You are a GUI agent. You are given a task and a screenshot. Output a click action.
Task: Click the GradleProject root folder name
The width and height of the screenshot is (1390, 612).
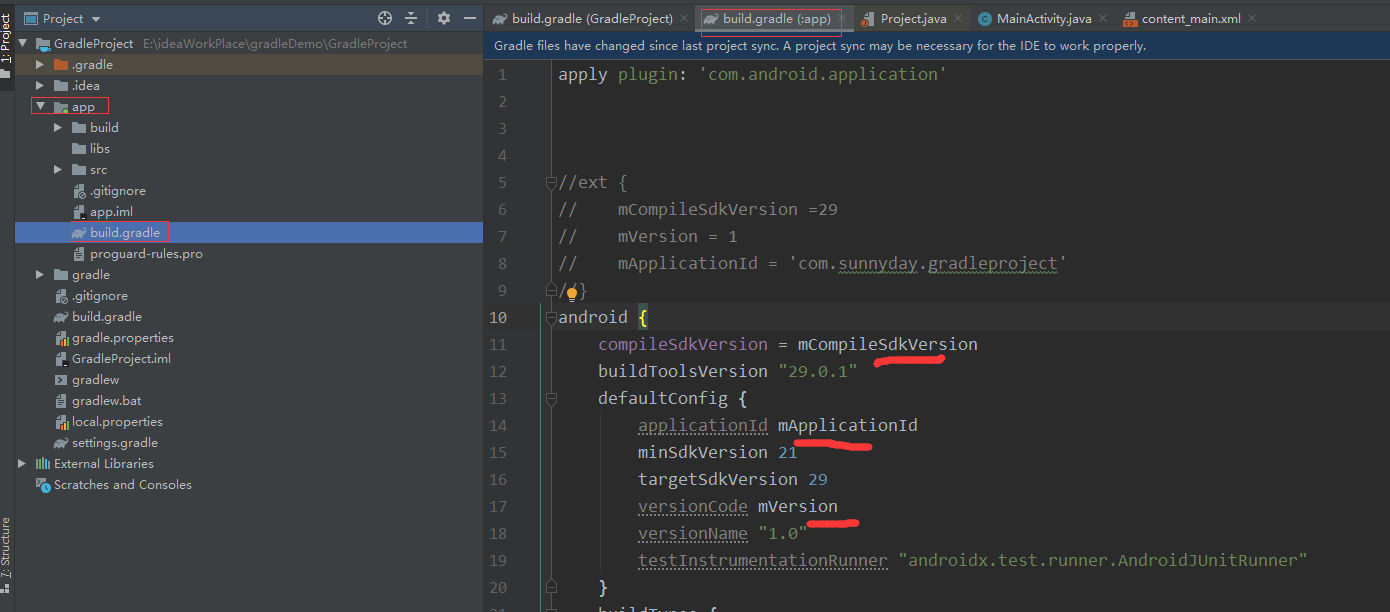93,44
